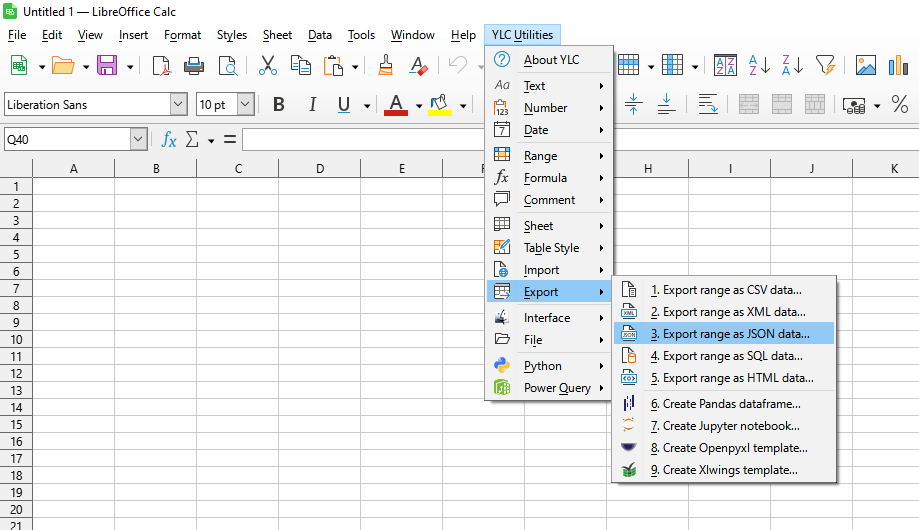919x530 pixels.
Task: Open the Liberation Sans font name dropdown
Action: [178, 105]
